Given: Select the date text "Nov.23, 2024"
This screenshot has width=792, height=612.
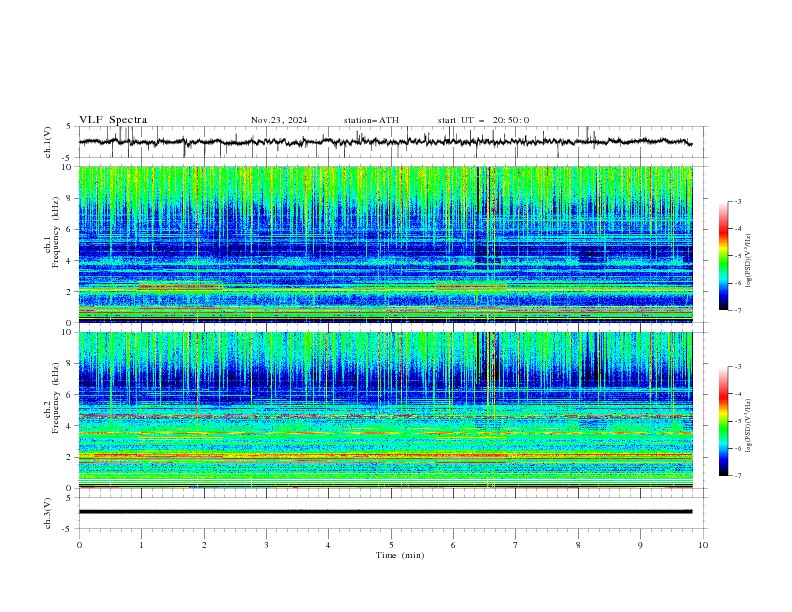Looking at the screenshot, I should [279, 120].
